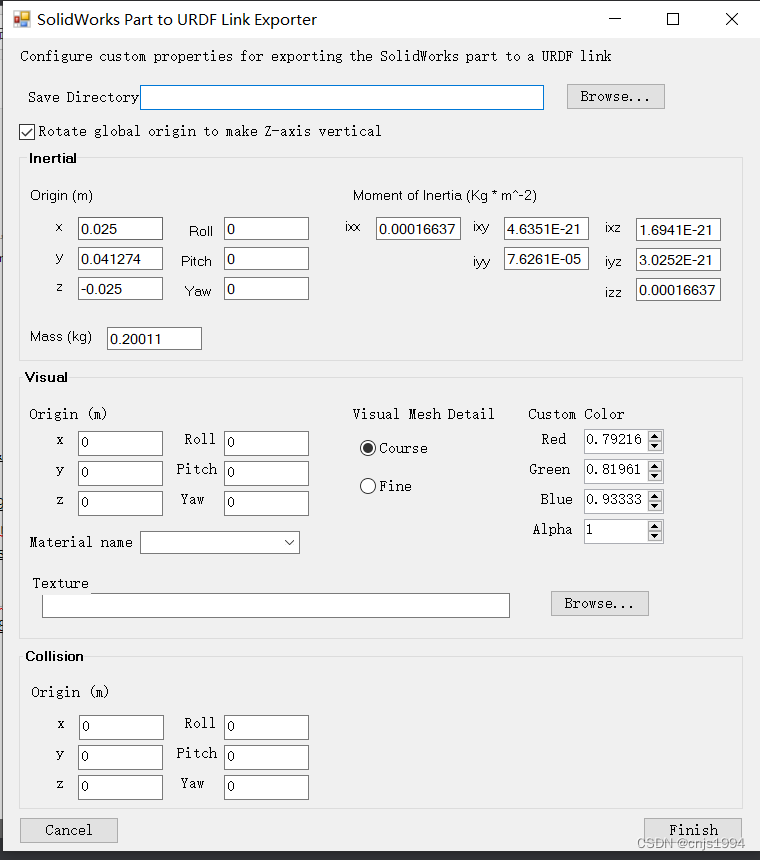
Task: Close the URDF Link Exporter window
Action: click(731, 19)
